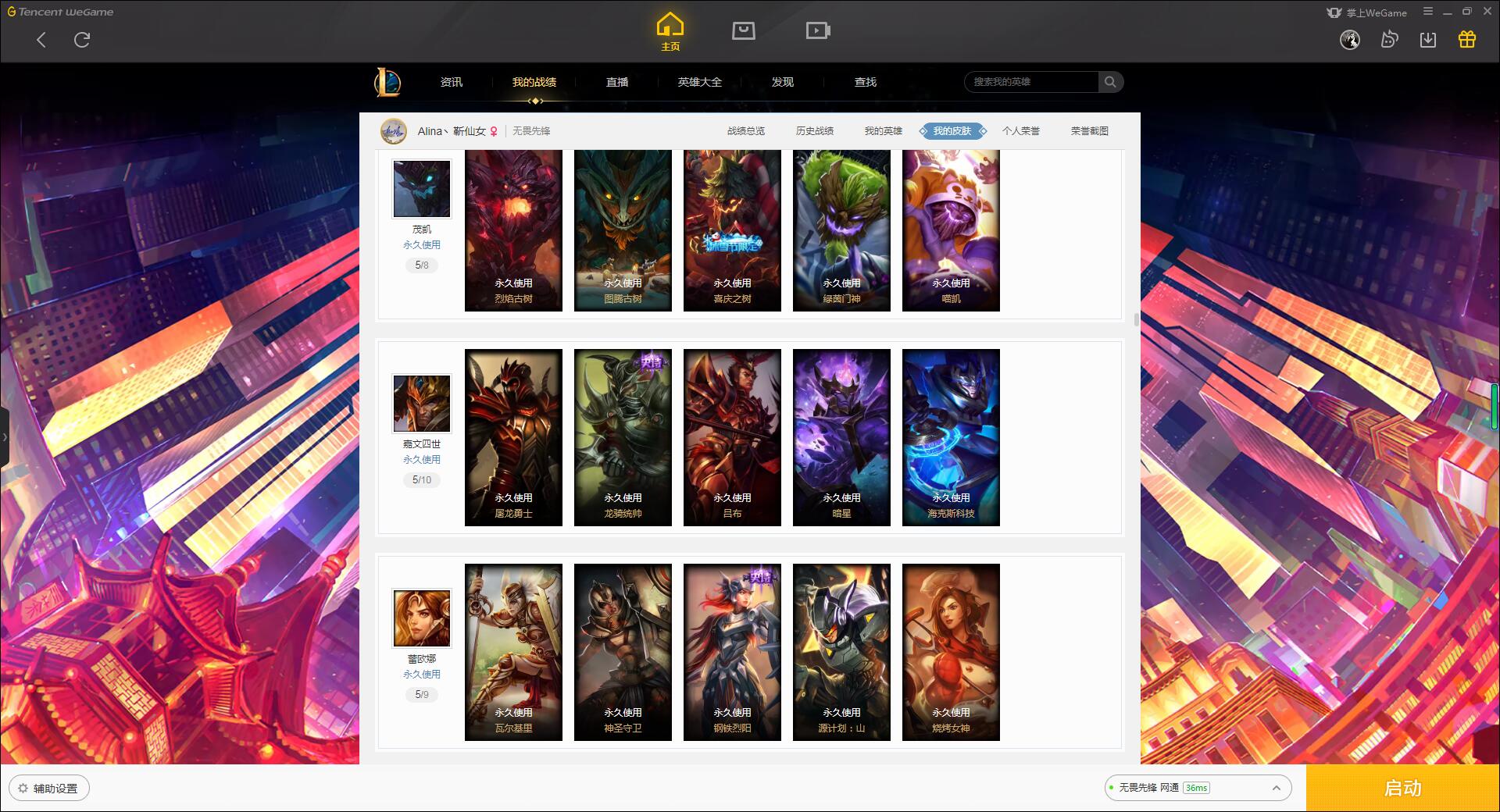Click the 5/10 skin count badge
Screen dimensions: 1500x812
pyautogui.click(x=422, y=480)
